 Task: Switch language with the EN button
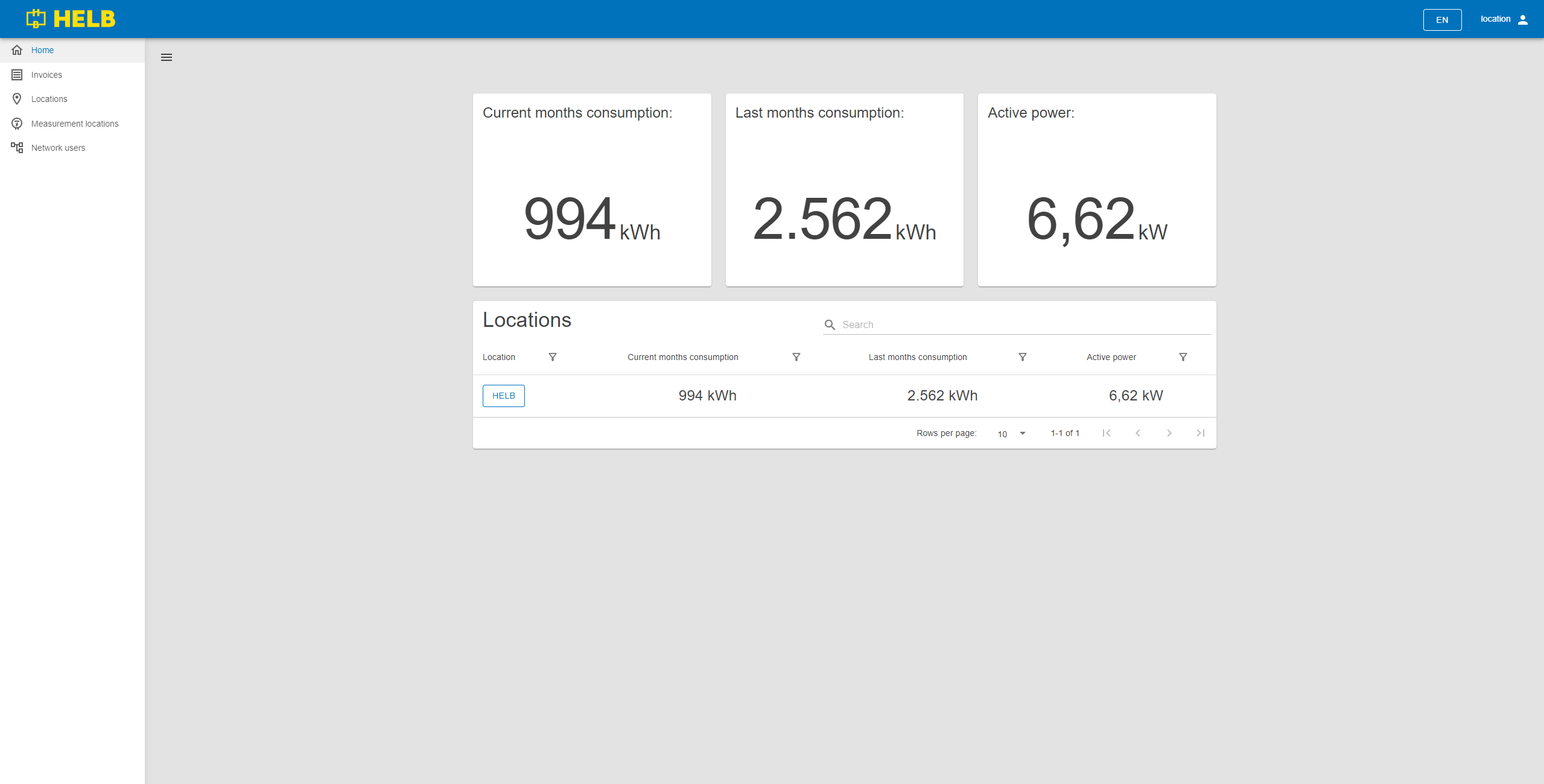click(1442, 19)
